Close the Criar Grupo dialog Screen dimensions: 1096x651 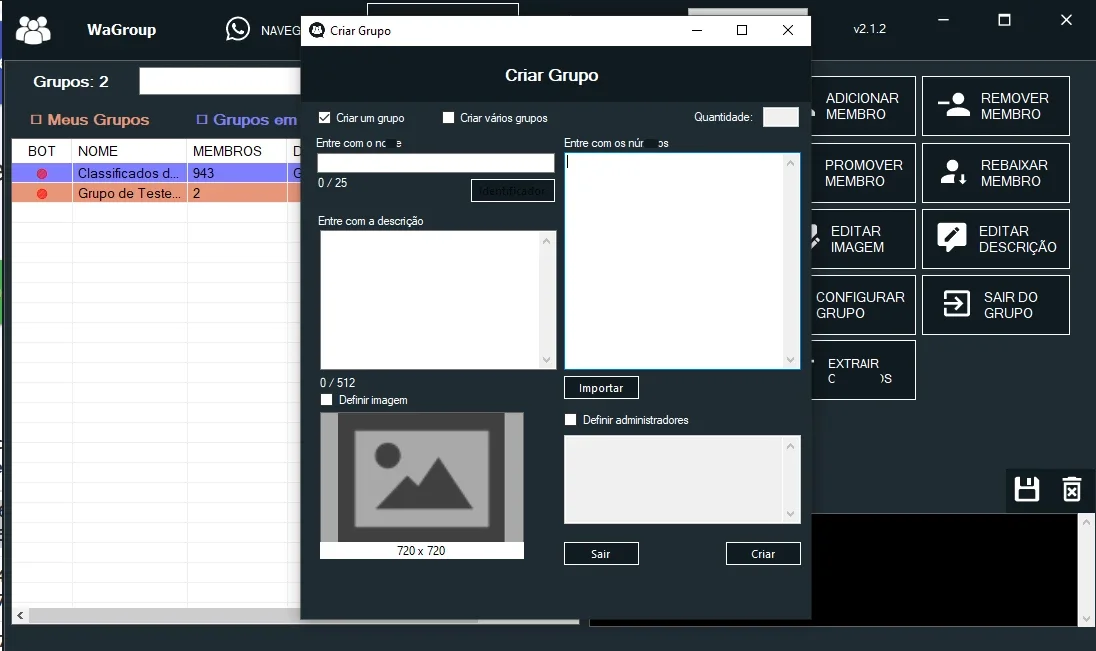[788, 30]
